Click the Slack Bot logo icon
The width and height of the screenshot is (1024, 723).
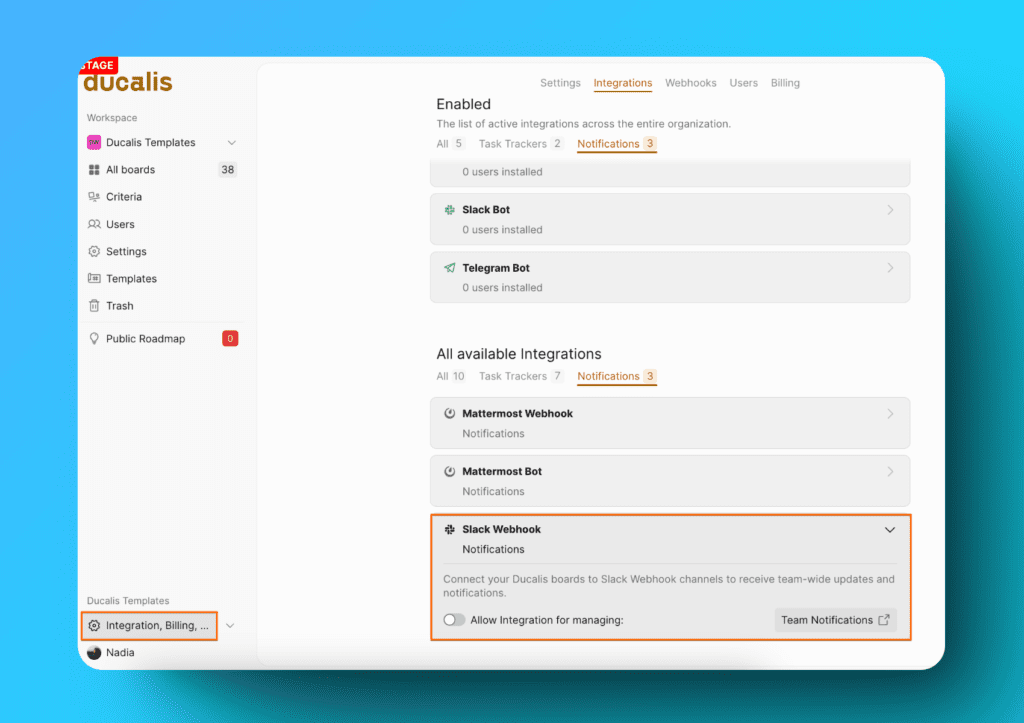(450, 210)
